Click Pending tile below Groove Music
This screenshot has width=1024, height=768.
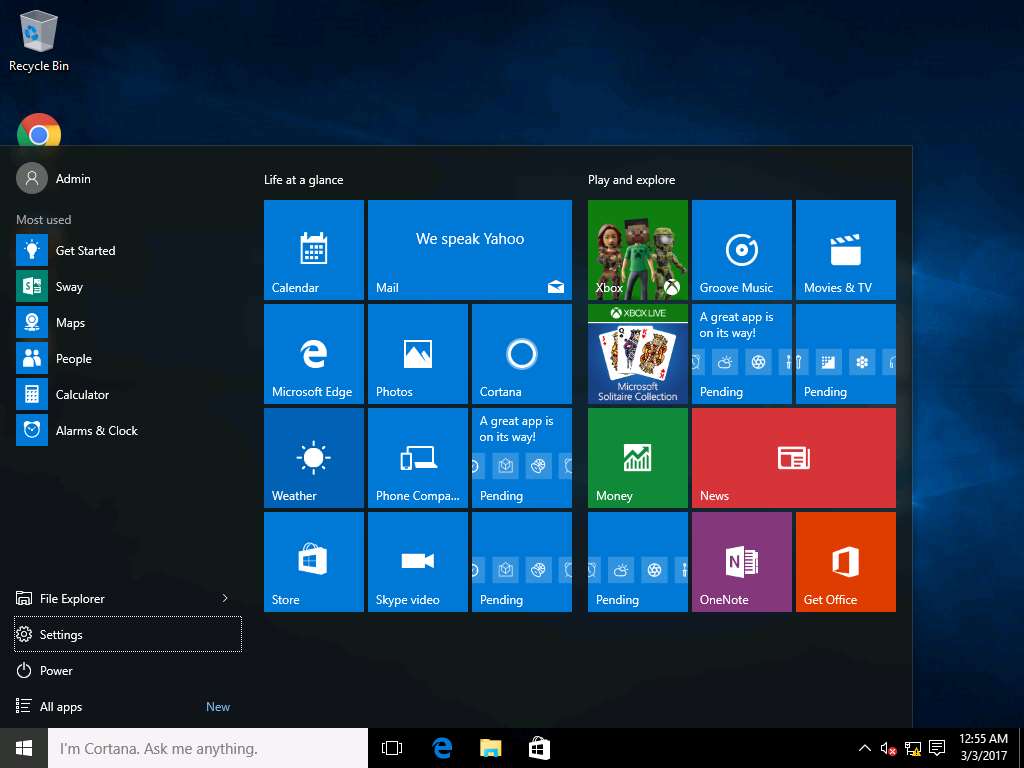tap(741, 353)
